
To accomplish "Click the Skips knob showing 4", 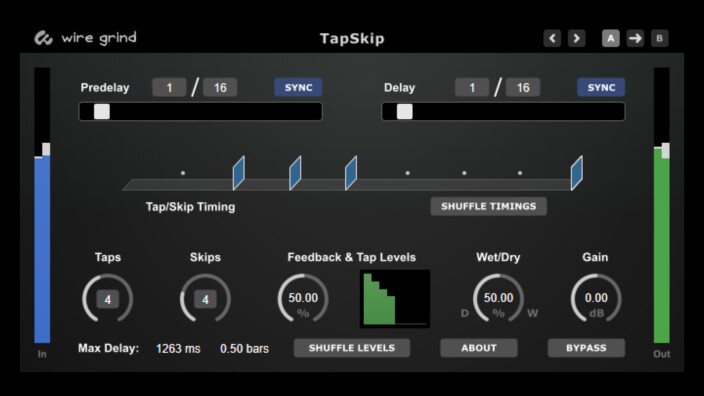I will tap(205, 299).
